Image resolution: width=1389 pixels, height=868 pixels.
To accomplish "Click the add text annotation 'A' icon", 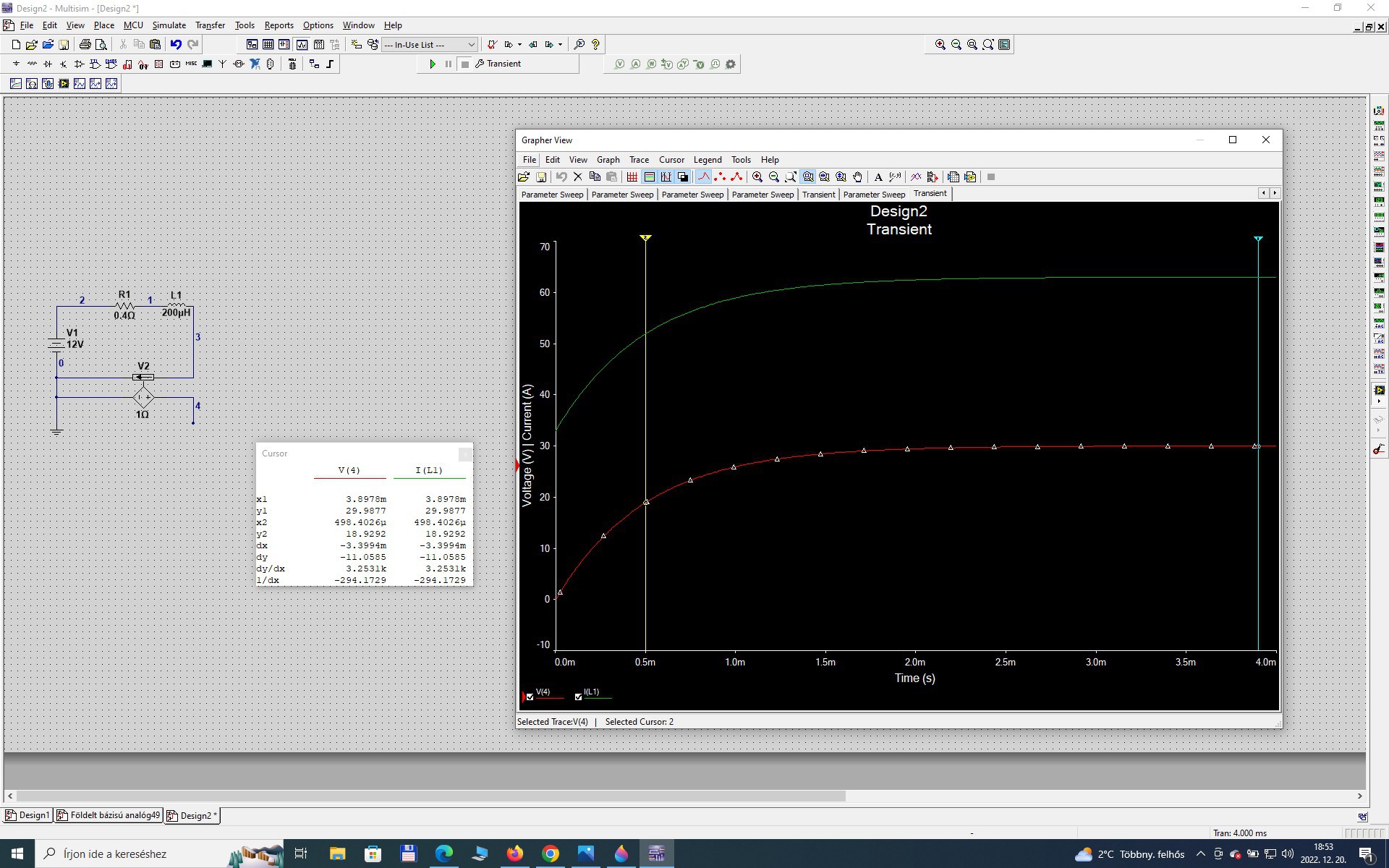I will click(x=878, y=177).
